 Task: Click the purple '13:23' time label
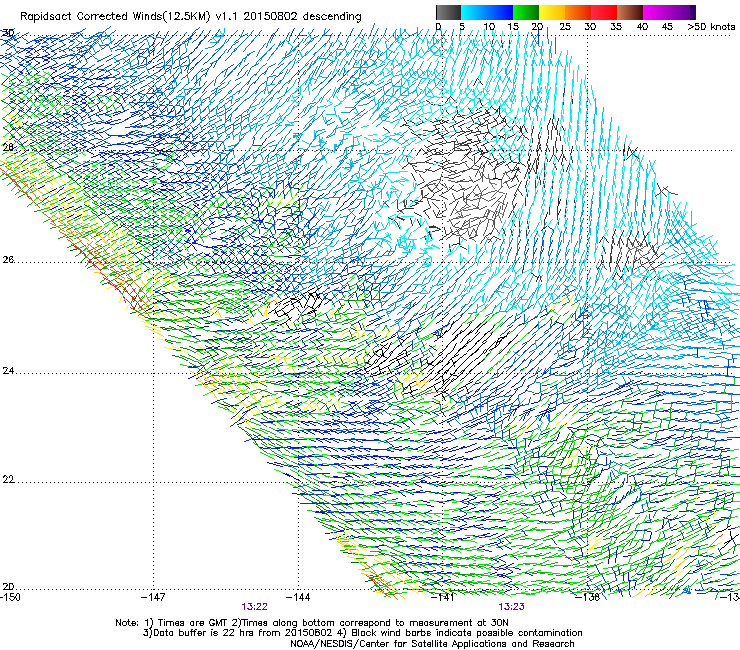tap(512, 607)
